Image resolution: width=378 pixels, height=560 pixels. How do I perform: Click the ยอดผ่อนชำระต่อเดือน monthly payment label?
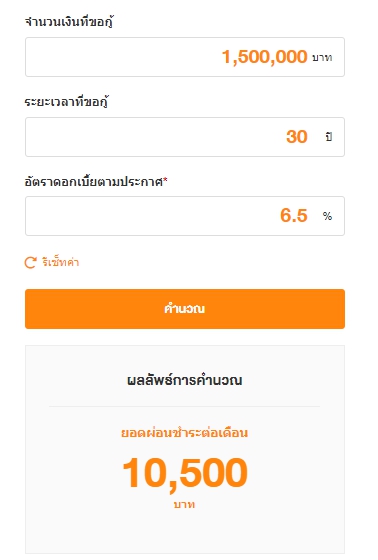[184, 433]
